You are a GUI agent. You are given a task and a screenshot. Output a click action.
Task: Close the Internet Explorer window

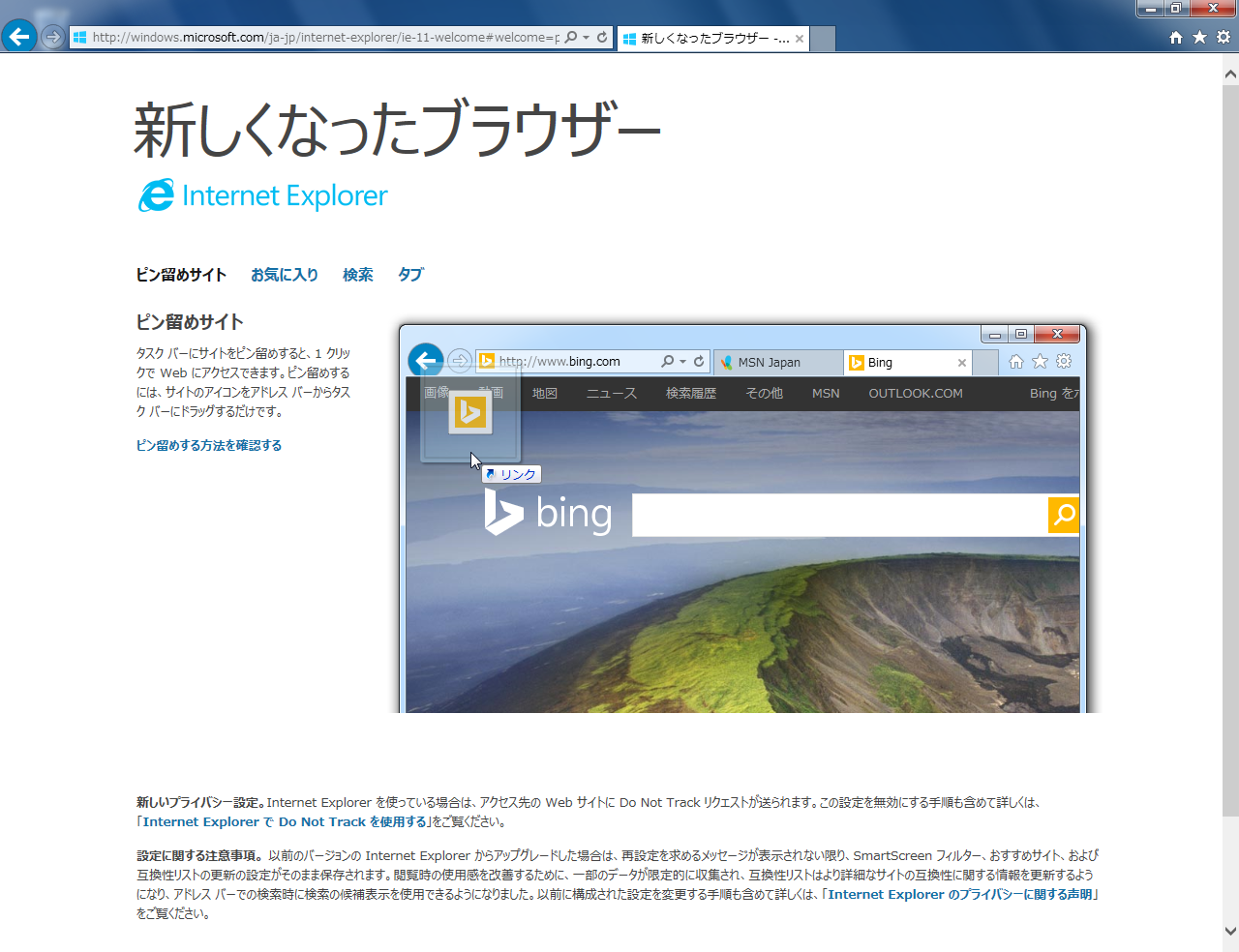(1213, 9)
